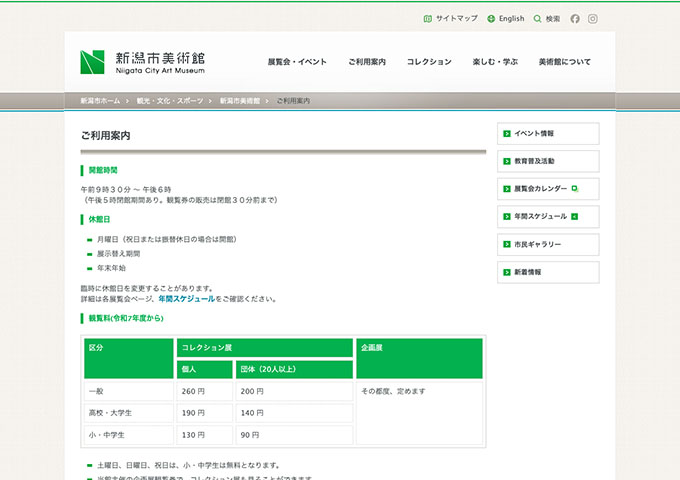The height and width of the screenshot is (480, 680).
Task: Click the 200 円 table cell
Action: pyautogui.click(x=294, y=391)
